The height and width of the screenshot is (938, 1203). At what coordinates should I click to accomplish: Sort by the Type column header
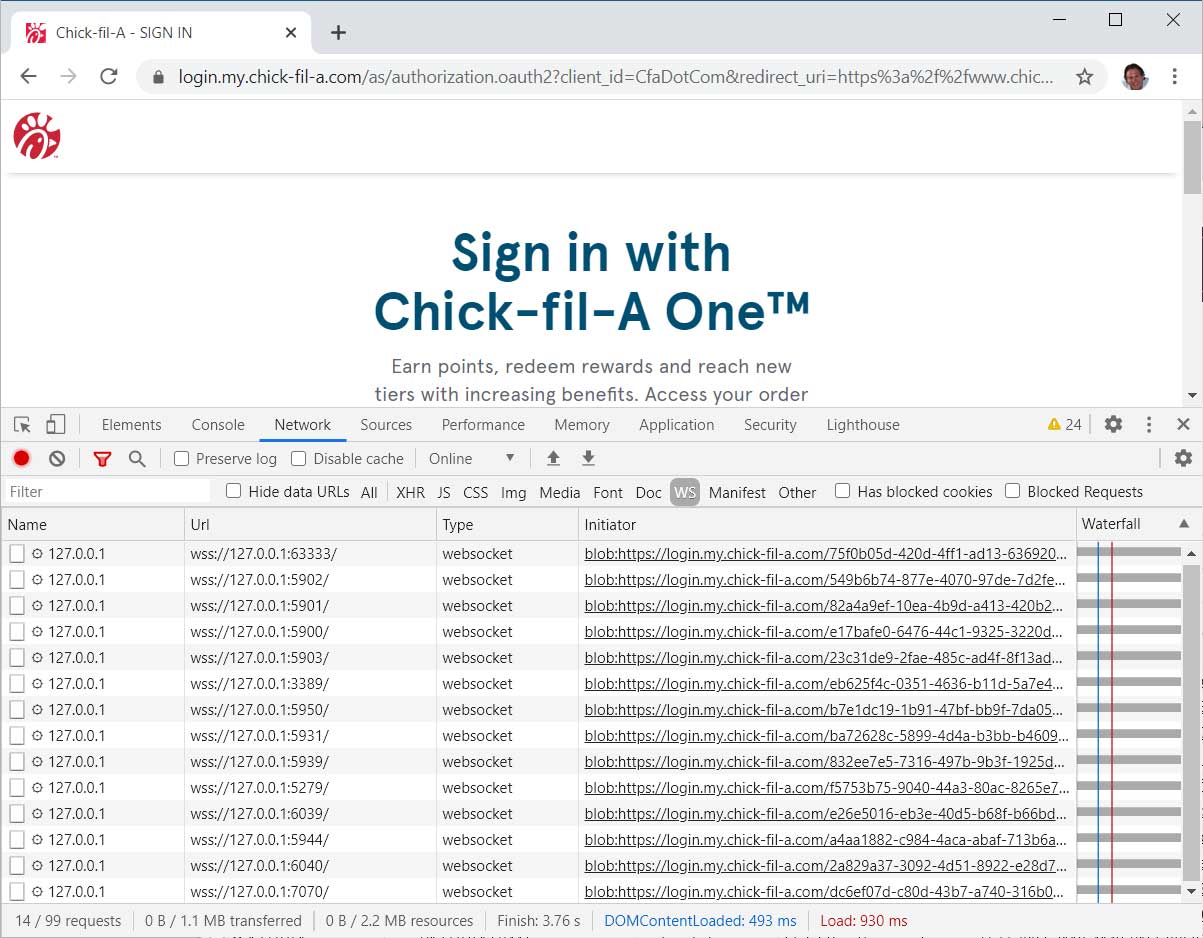coord(508,524)
